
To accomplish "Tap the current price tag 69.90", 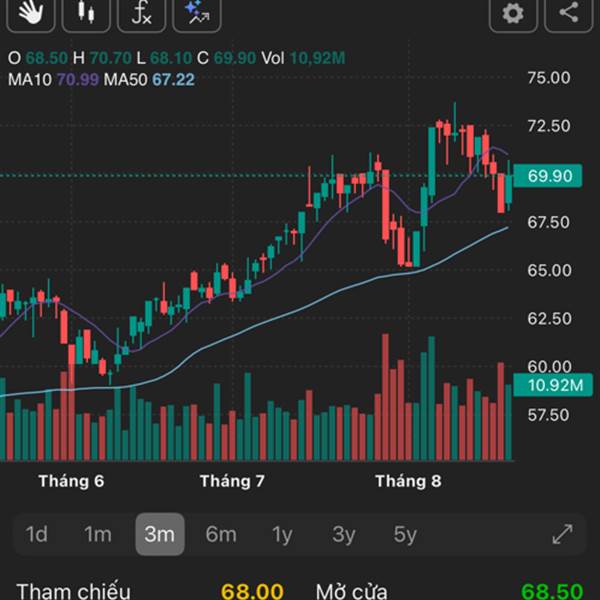I will tap(548, 176).
